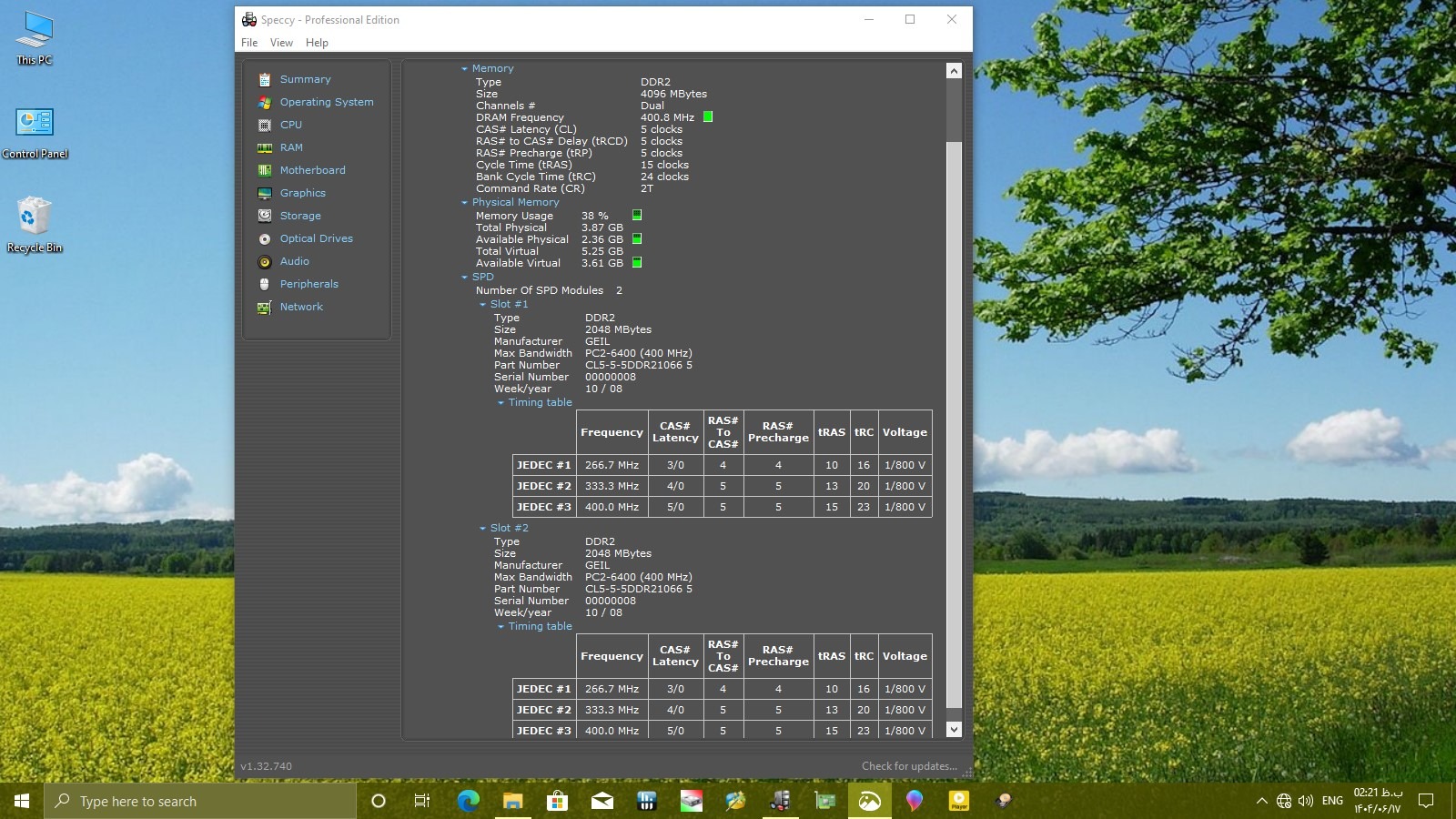Viewport: 1456px width, 819px height.
Task: Click the Slot #1 JEDEC #1 row label
Action: [x=543, y=465]
